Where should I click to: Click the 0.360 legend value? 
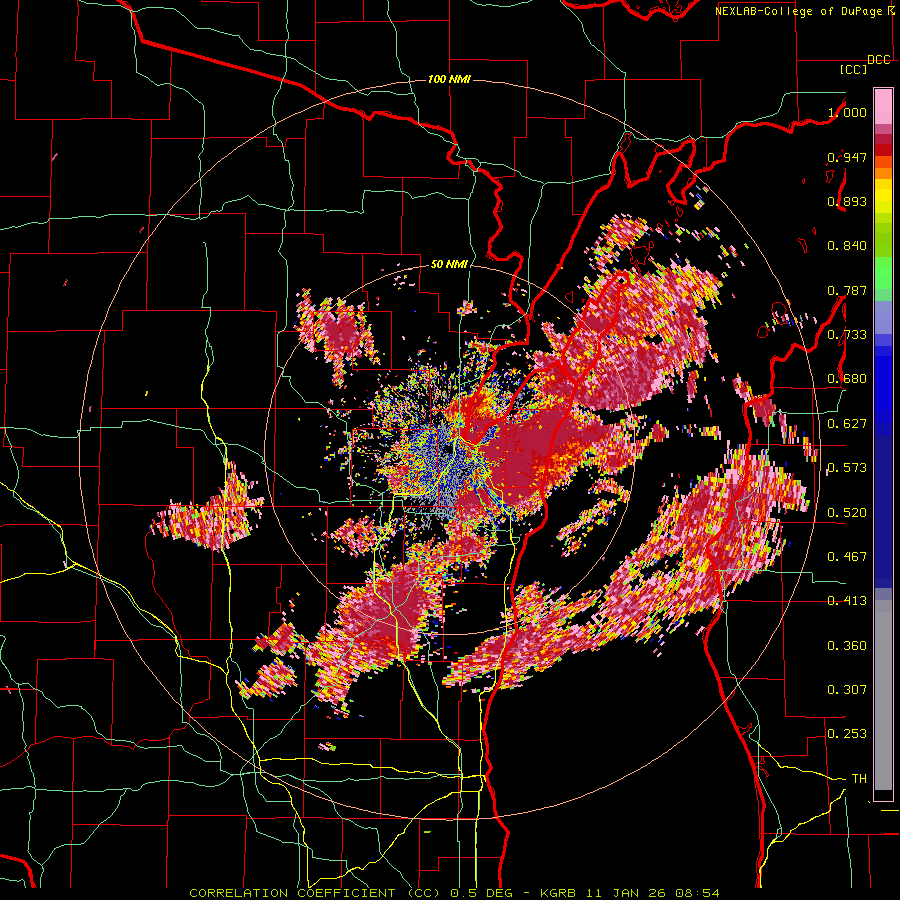pos(847,646)
